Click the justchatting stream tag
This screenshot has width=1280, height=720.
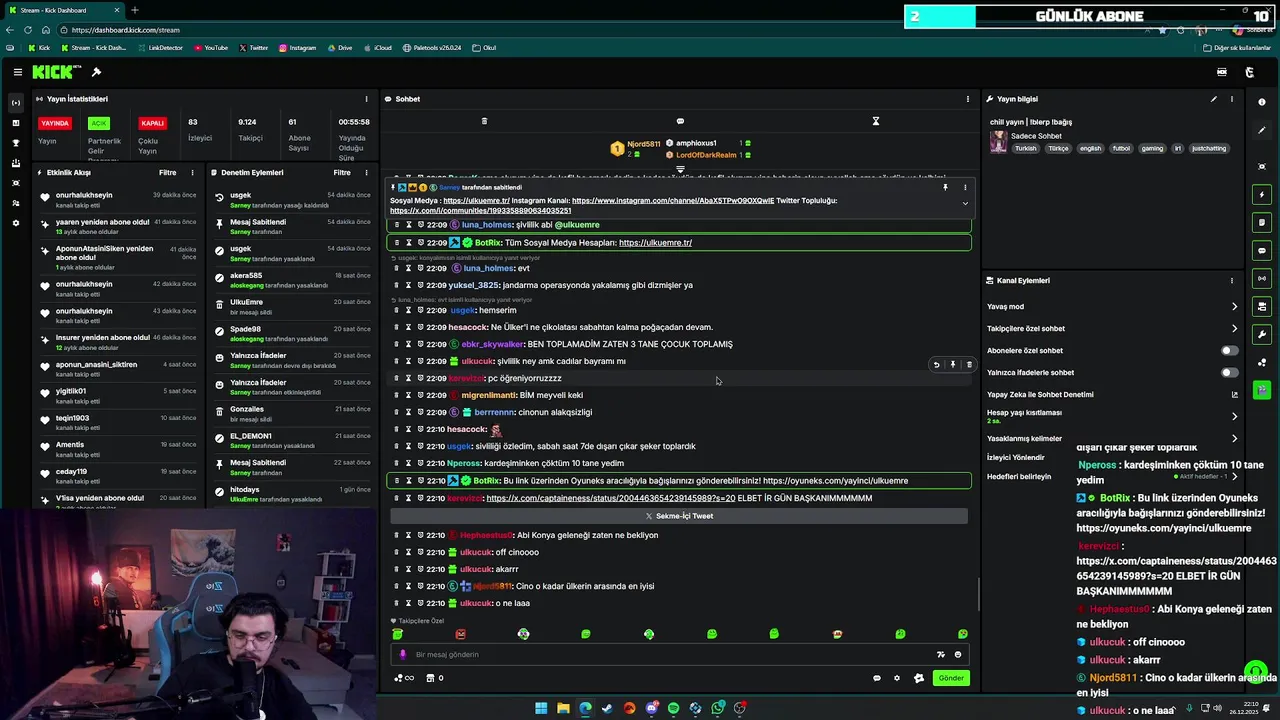pyautogui.click(x=1208, y=149)
